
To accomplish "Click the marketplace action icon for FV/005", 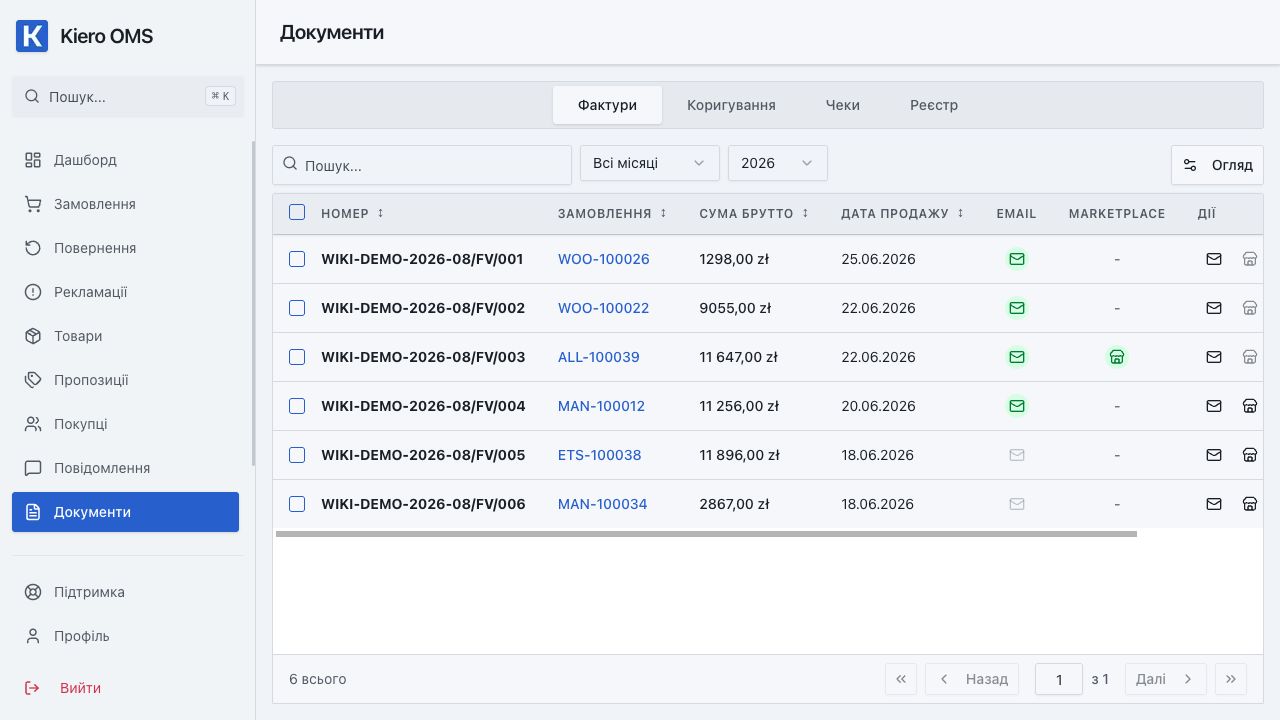I will [1249, 455].
